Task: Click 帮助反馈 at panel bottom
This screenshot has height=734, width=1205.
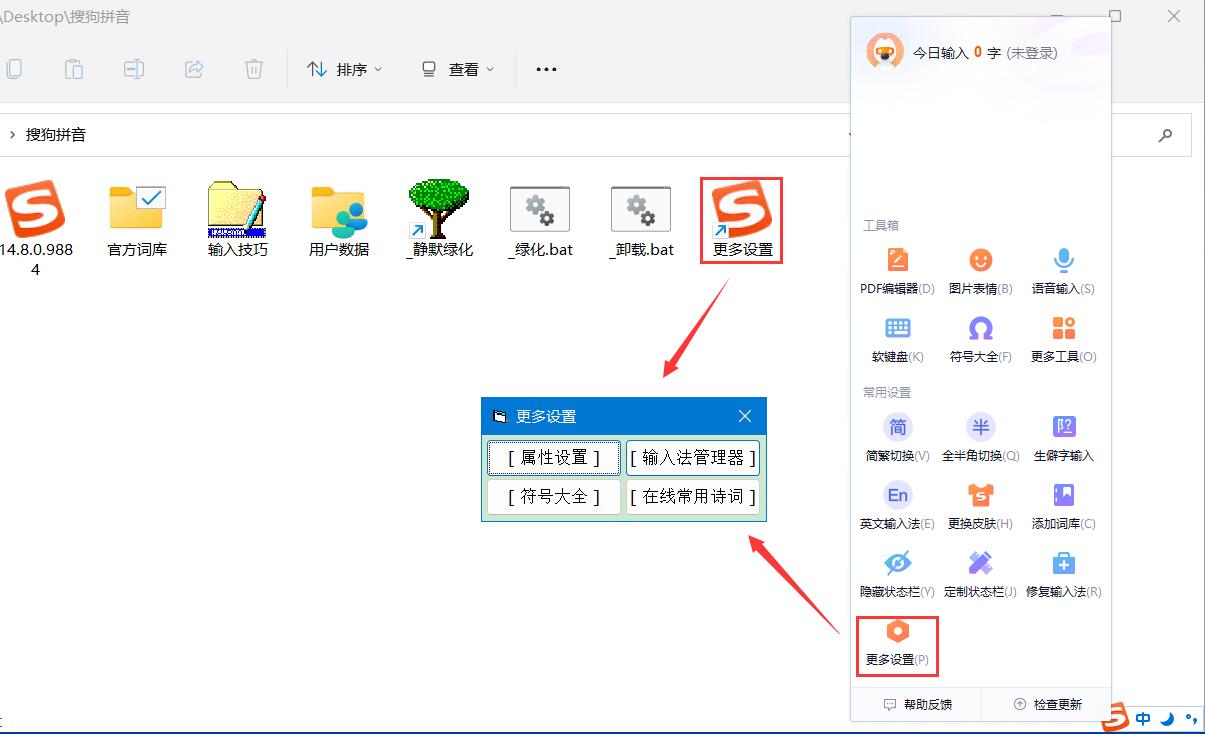Action: tap(917, 704)
